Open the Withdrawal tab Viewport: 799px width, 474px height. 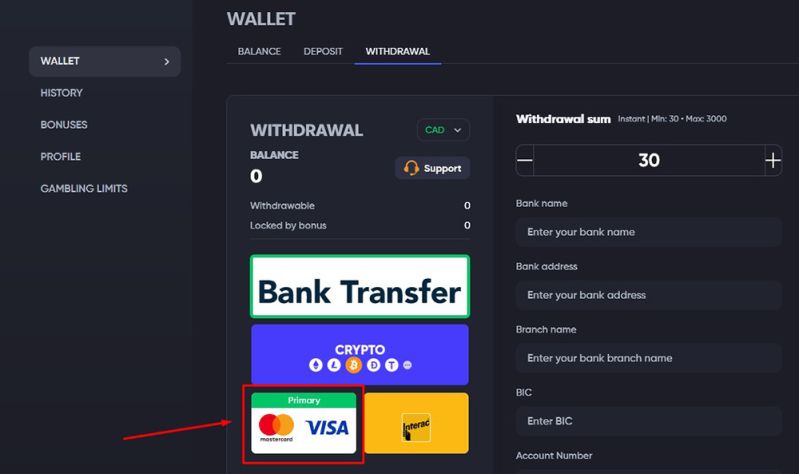pyautogui.click(x=397, y=51)
